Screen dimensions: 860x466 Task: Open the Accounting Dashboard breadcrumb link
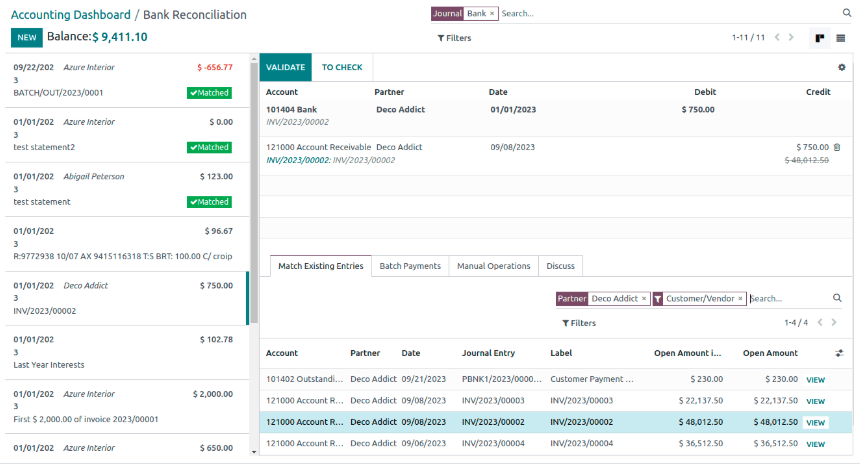tap(70, 15)
